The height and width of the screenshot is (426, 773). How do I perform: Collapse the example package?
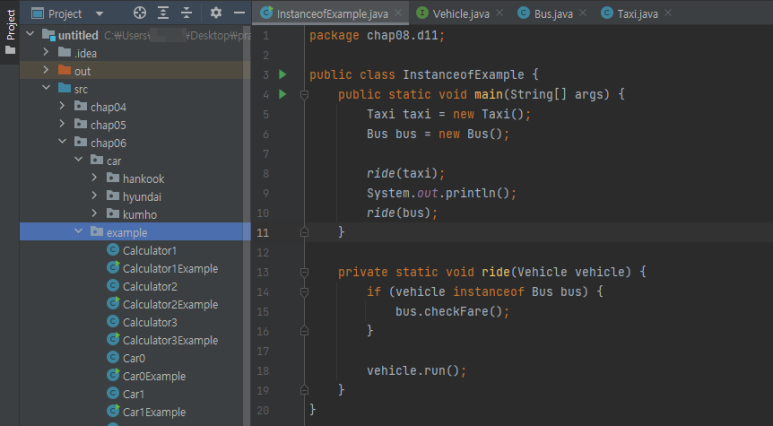tap(78, 231)
